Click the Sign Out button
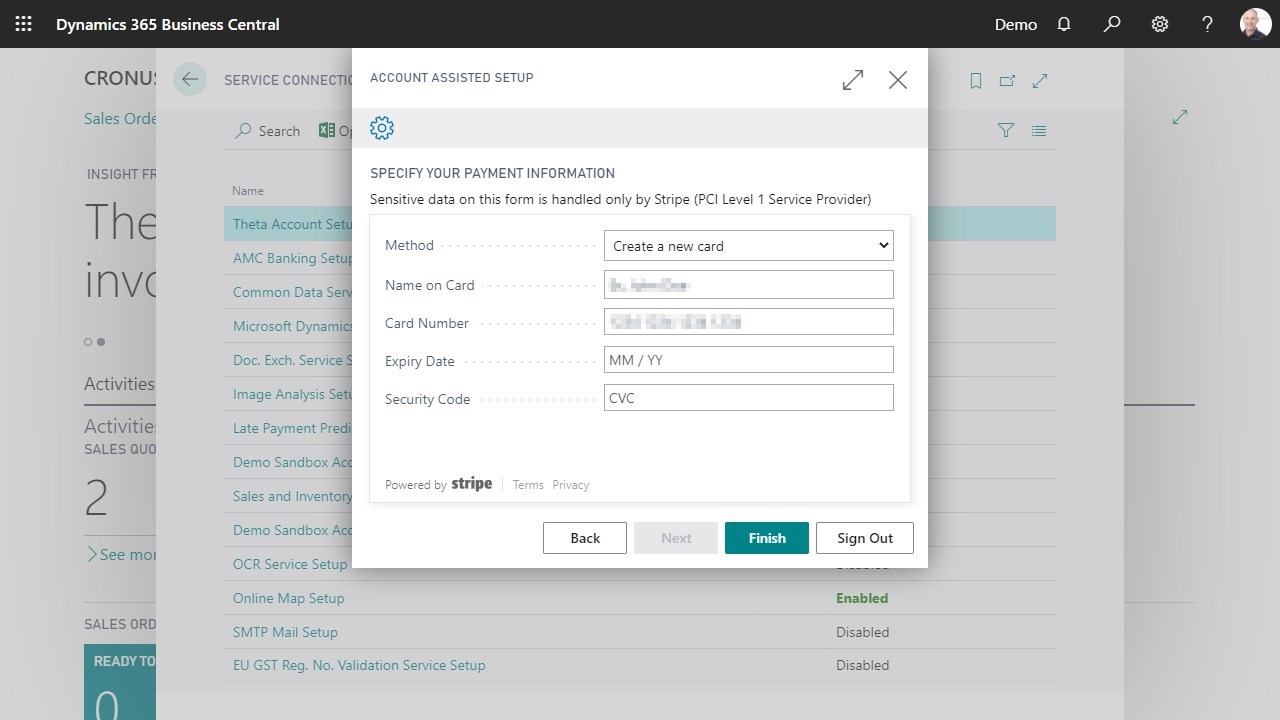The width and height of the screenshot is (1280, 720). 865,538
